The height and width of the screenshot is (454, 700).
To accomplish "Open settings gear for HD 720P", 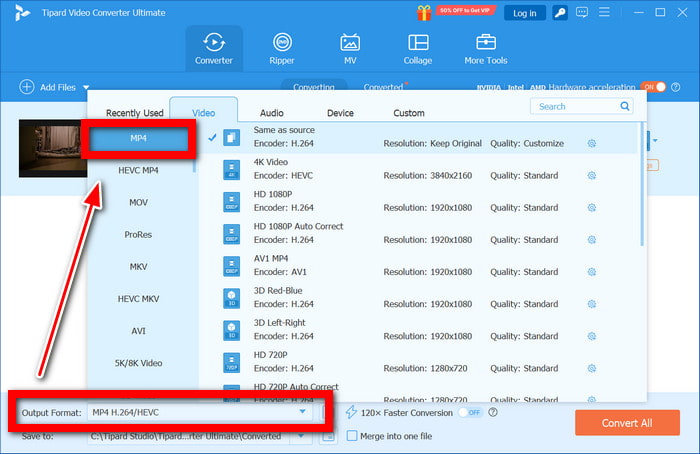I will 592,368.
